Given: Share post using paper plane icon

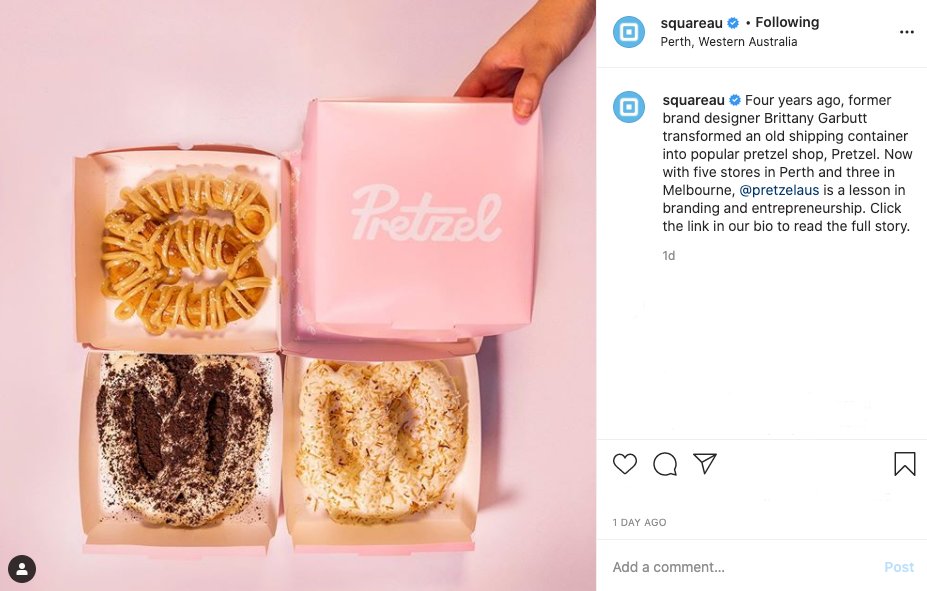Looking at the screenshot, I should click(x=705, y=464).
